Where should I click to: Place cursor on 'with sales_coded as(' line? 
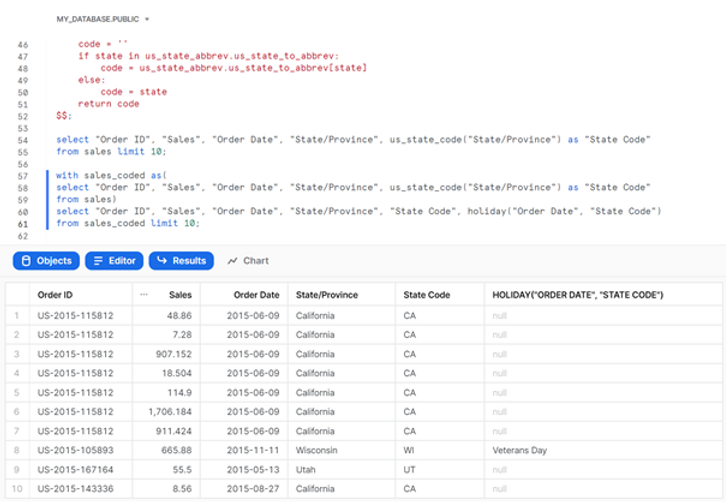coord(111,176)
